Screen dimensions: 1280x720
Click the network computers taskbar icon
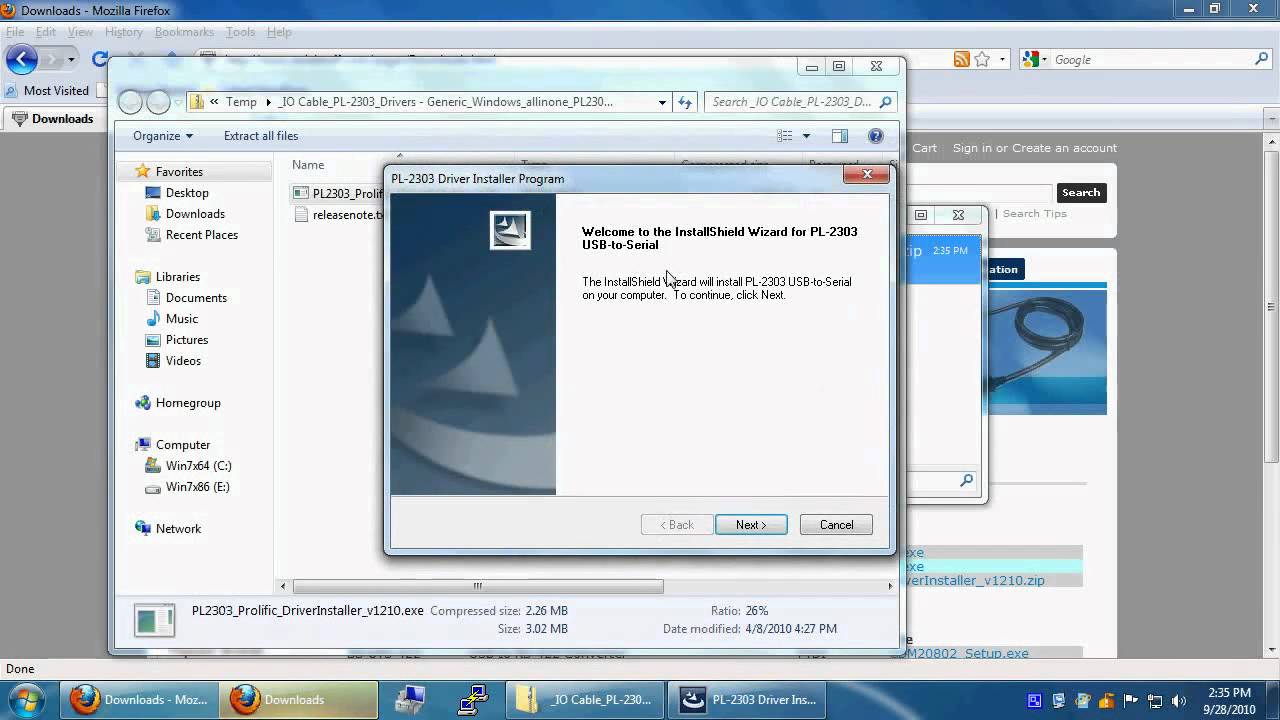point(409,700)
